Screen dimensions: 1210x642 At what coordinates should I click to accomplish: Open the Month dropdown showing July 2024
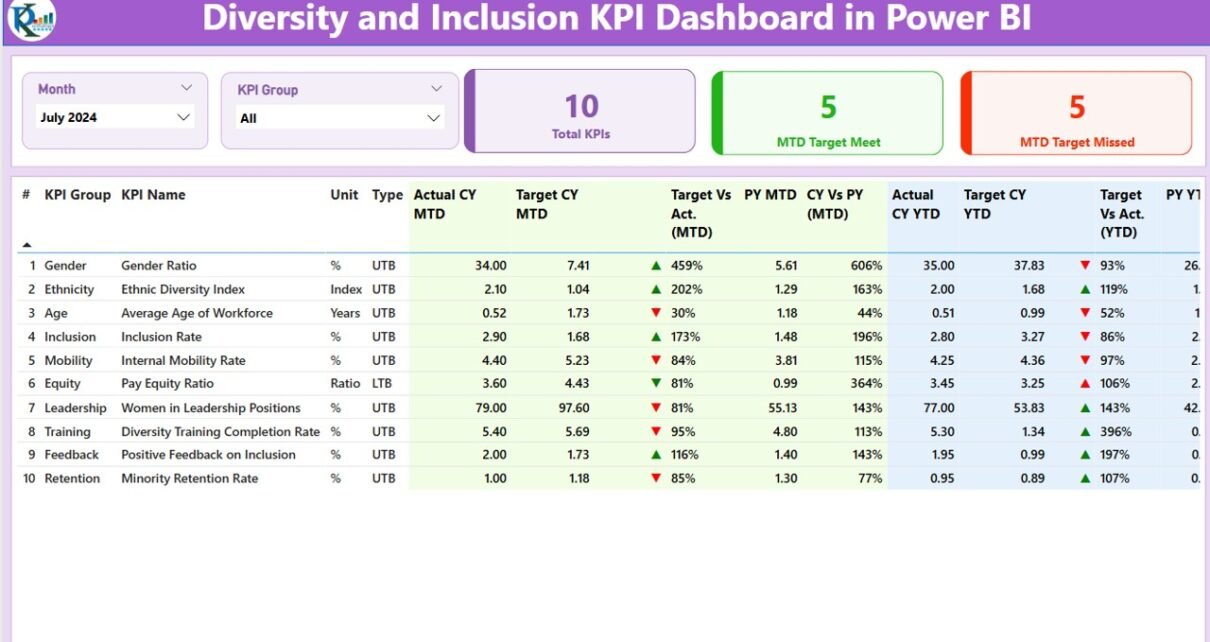click(114, 117)
